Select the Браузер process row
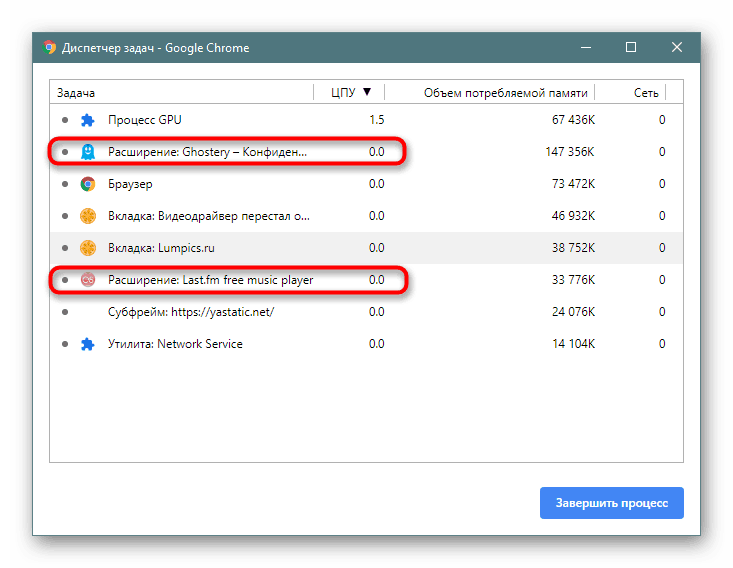The width and height of the screenshot is (733, 568). 130,184
